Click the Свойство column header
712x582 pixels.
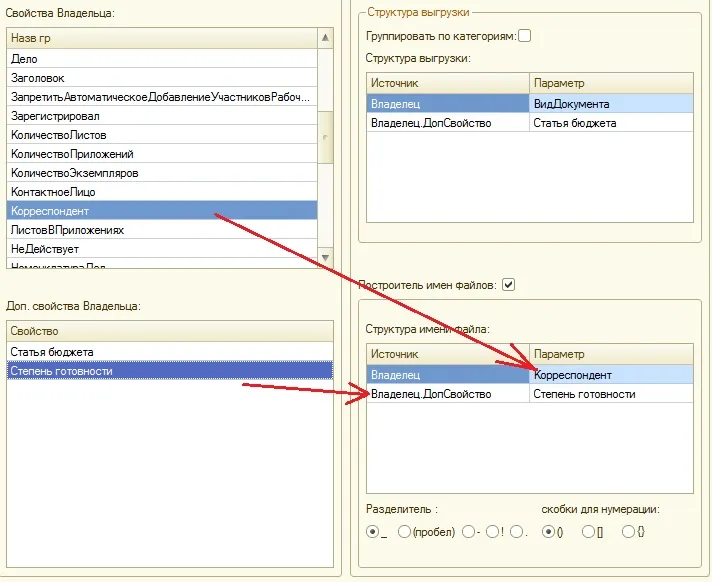tap(170, 331)
